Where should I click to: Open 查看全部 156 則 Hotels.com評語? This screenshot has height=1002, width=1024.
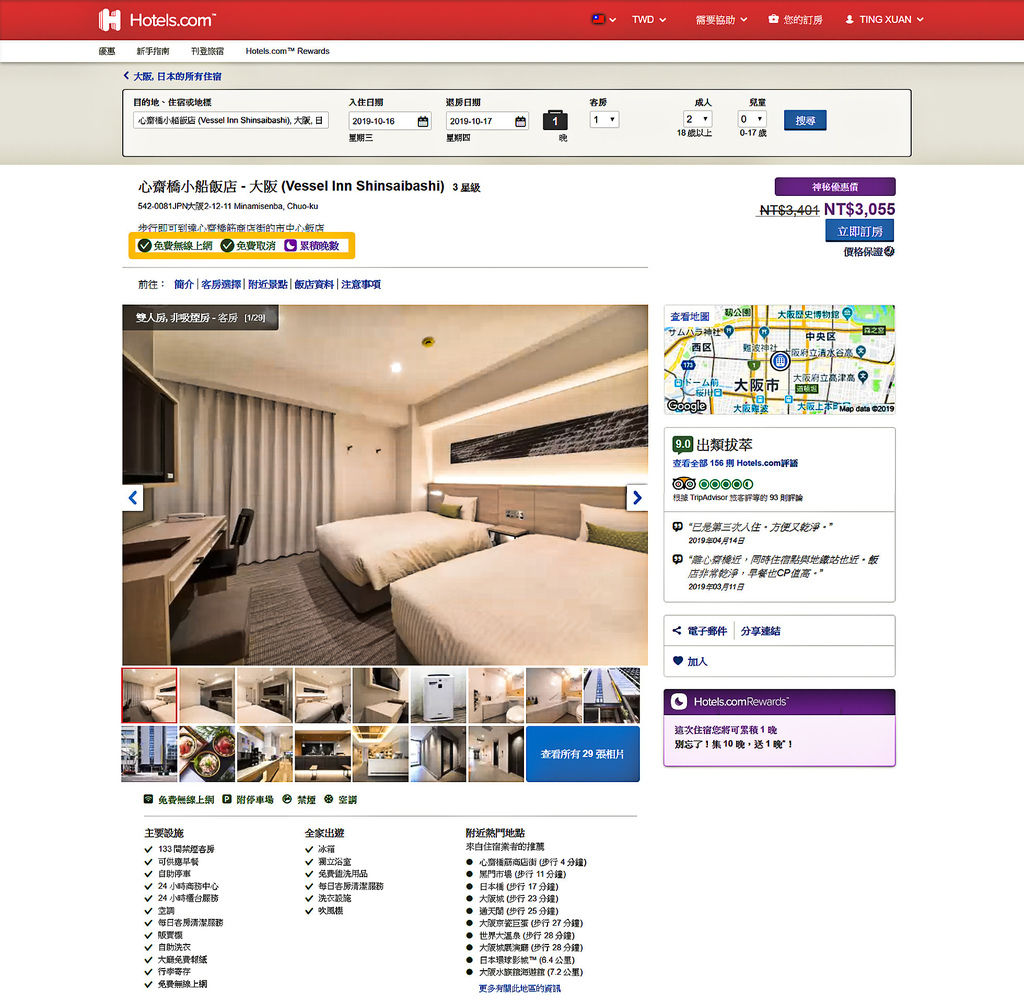(735, 463)
